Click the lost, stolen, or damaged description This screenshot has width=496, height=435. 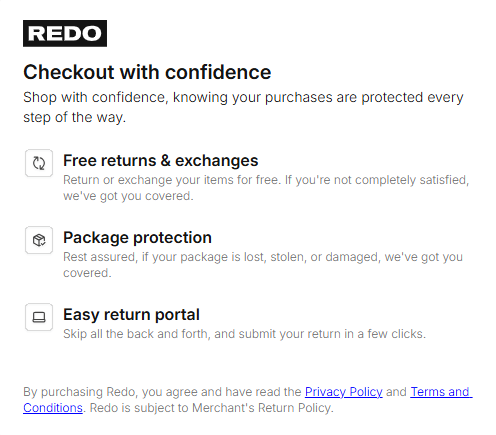[263, 265]
